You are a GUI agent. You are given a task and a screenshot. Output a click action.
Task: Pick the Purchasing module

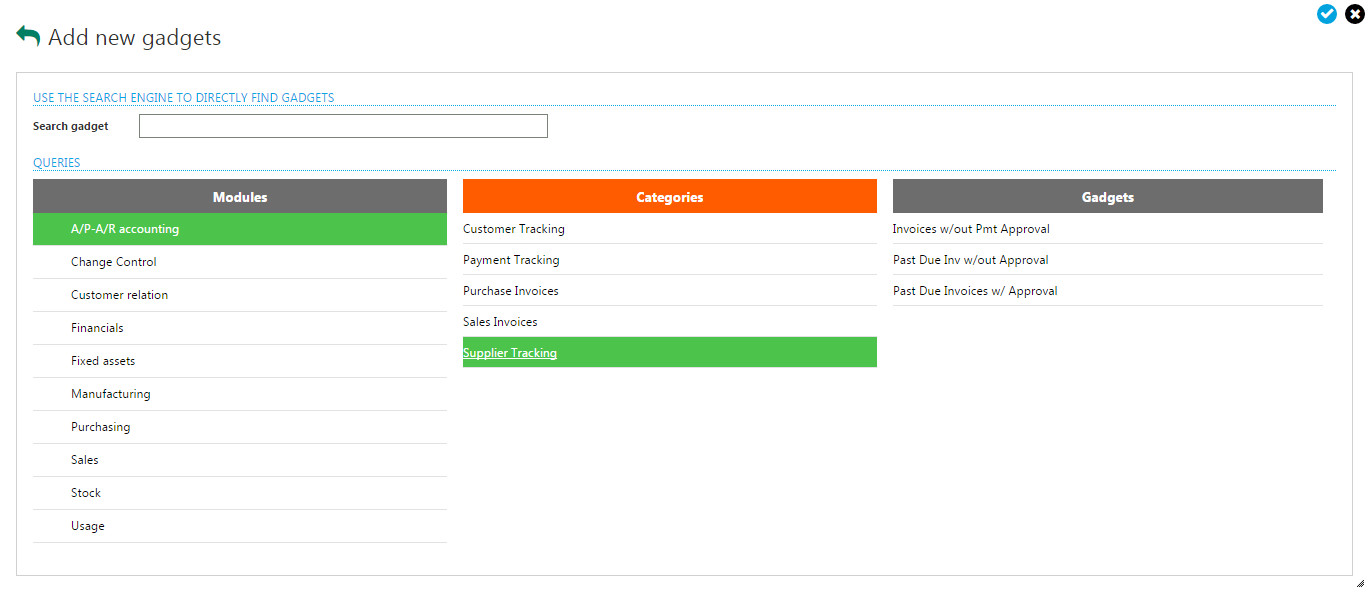point(101,427)
